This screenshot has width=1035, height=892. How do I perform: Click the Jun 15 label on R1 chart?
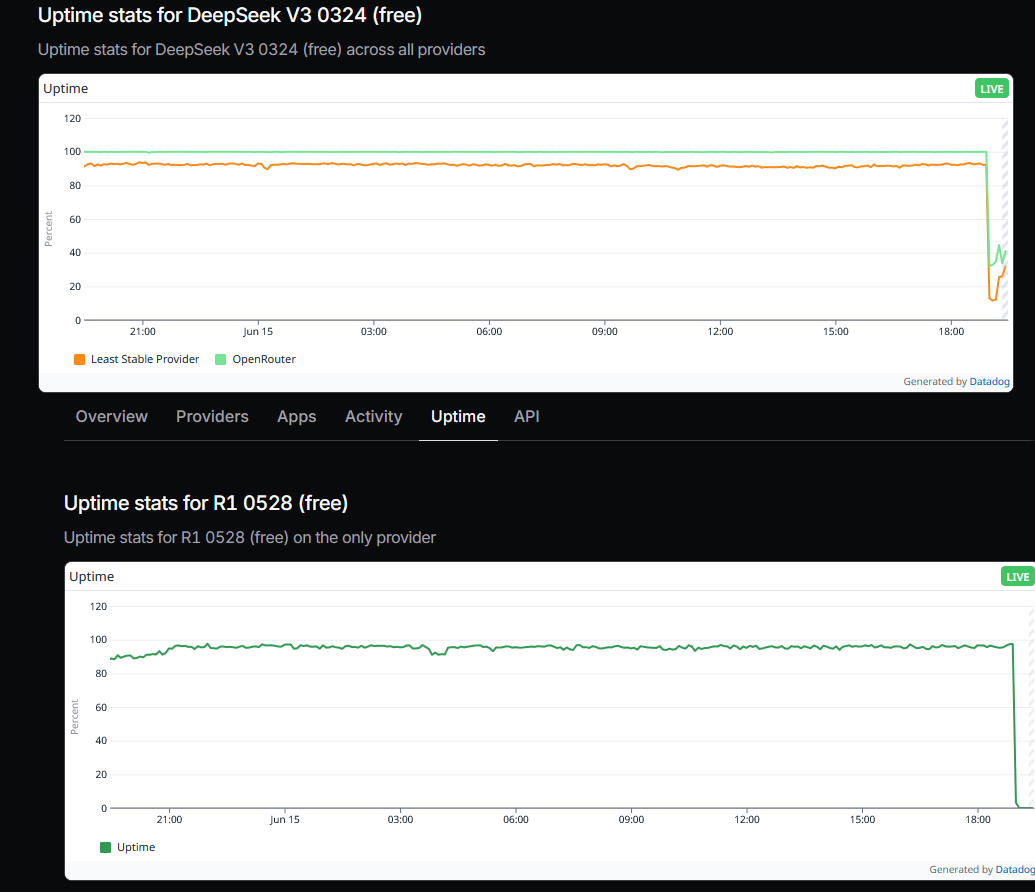coord(284,819)
